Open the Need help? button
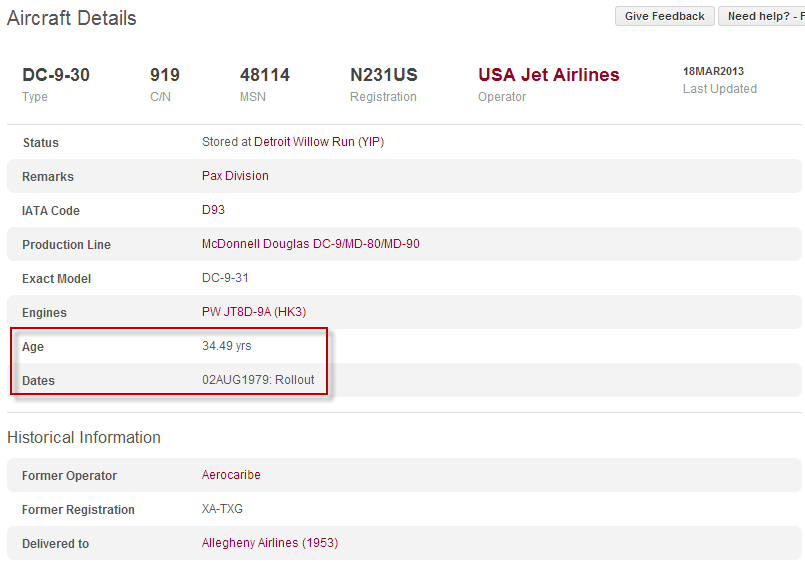The image size is (805, 566). pos(762,16)
